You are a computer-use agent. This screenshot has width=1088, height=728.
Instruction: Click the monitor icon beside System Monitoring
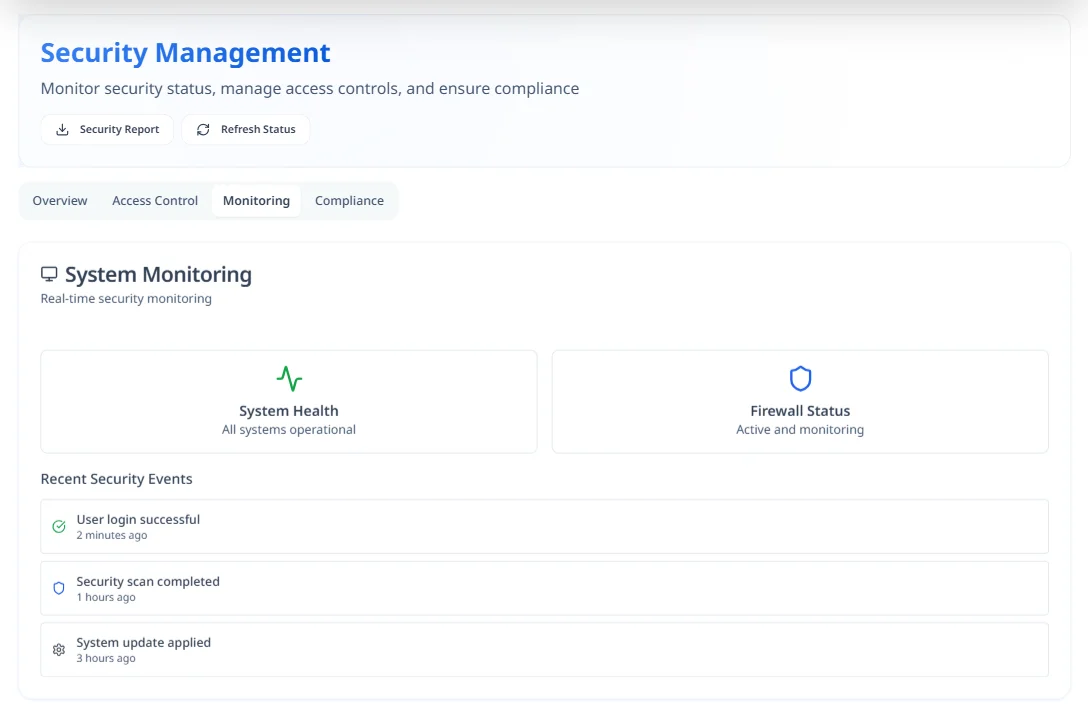point(49,274)
